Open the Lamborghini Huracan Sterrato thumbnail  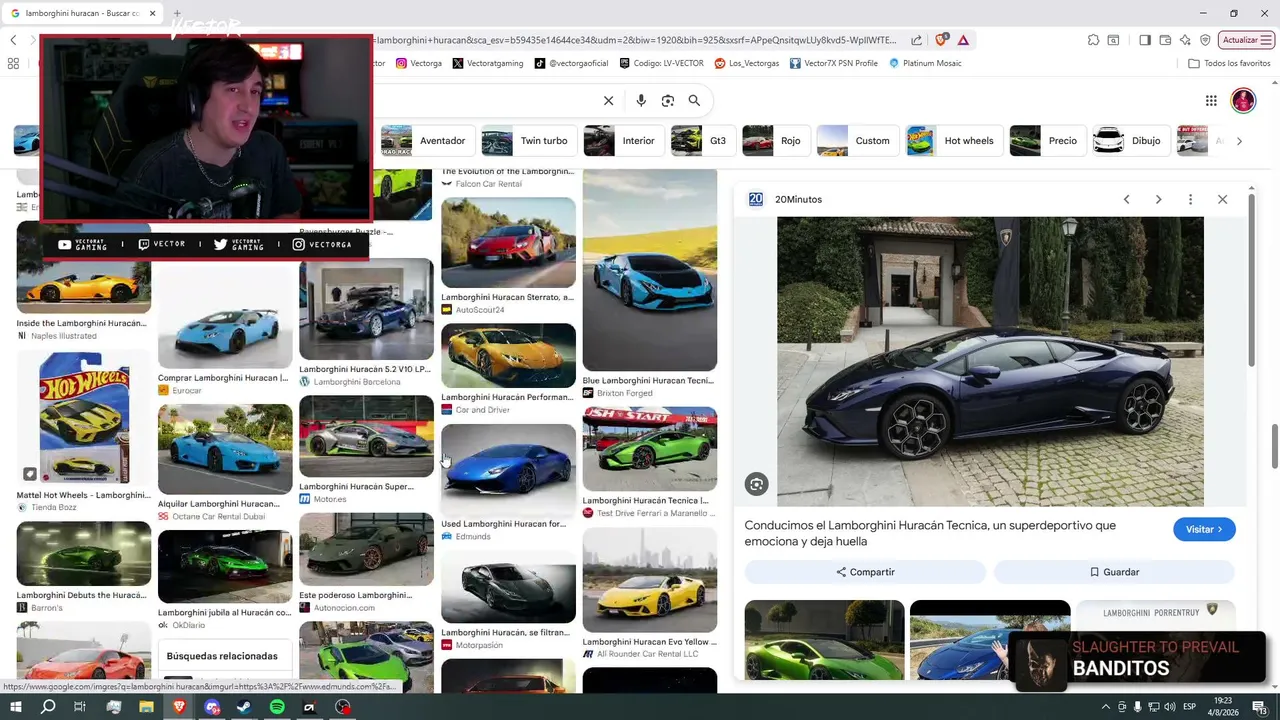(508, 243)
